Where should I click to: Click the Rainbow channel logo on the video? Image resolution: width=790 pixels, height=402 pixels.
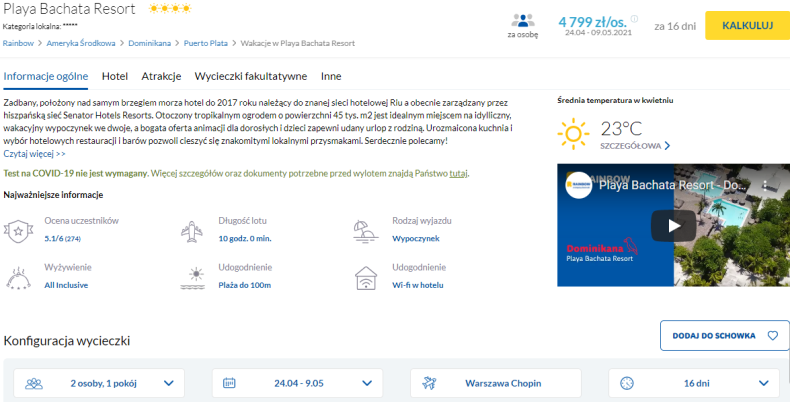(578, 185)
